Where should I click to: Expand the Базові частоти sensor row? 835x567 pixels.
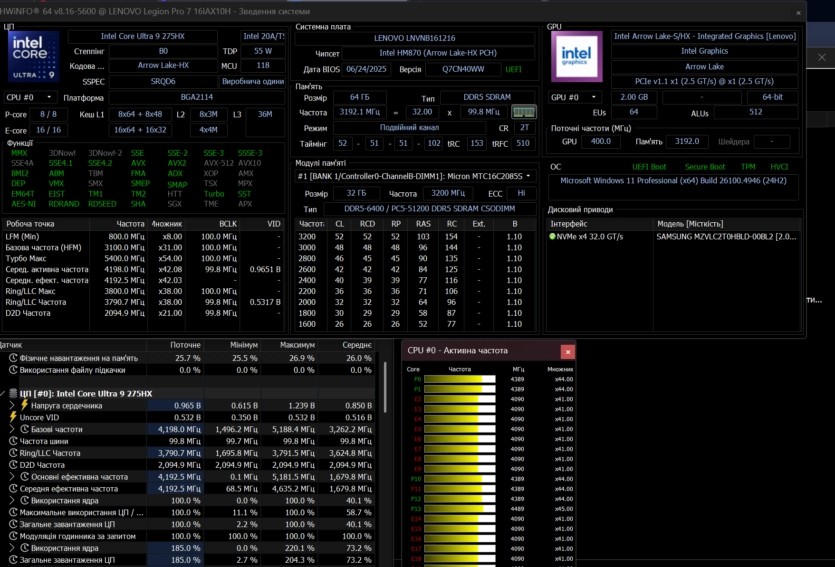12,429
